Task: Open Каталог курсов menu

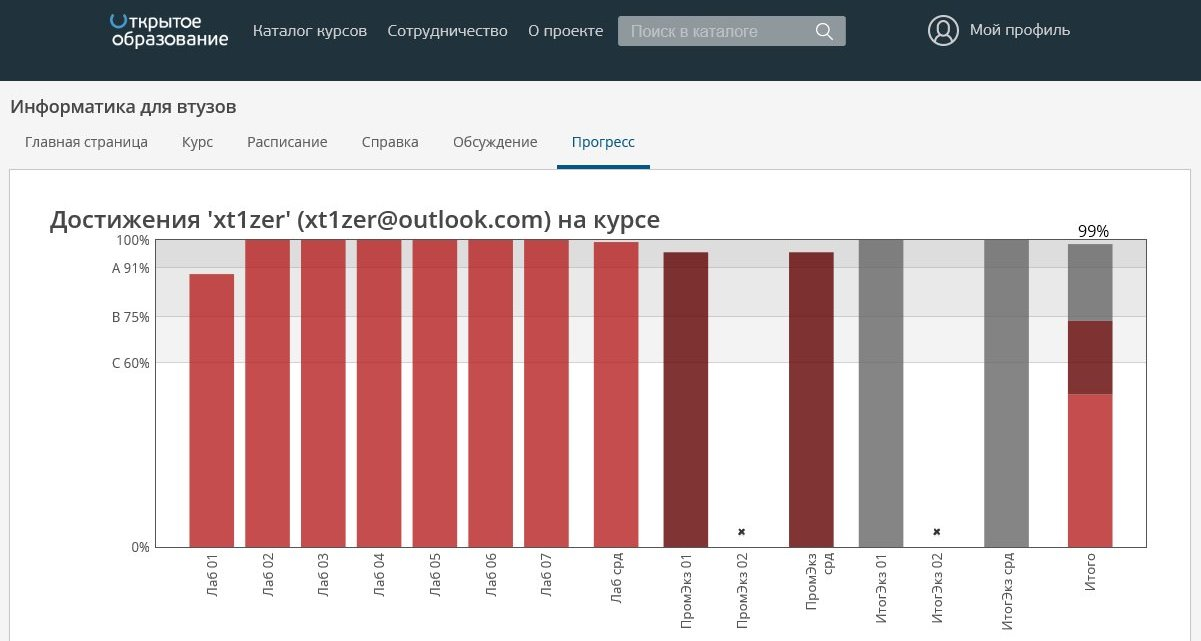Action: [310, 31]
